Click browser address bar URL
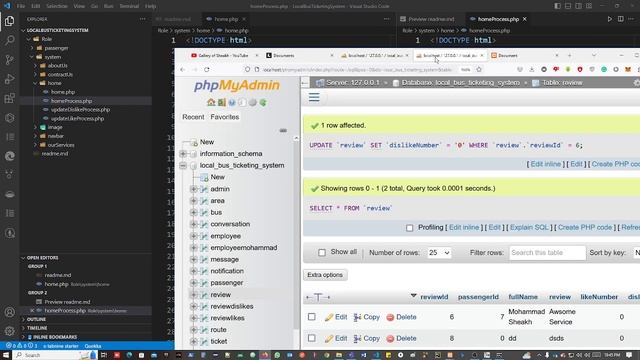 coord(358,69)
